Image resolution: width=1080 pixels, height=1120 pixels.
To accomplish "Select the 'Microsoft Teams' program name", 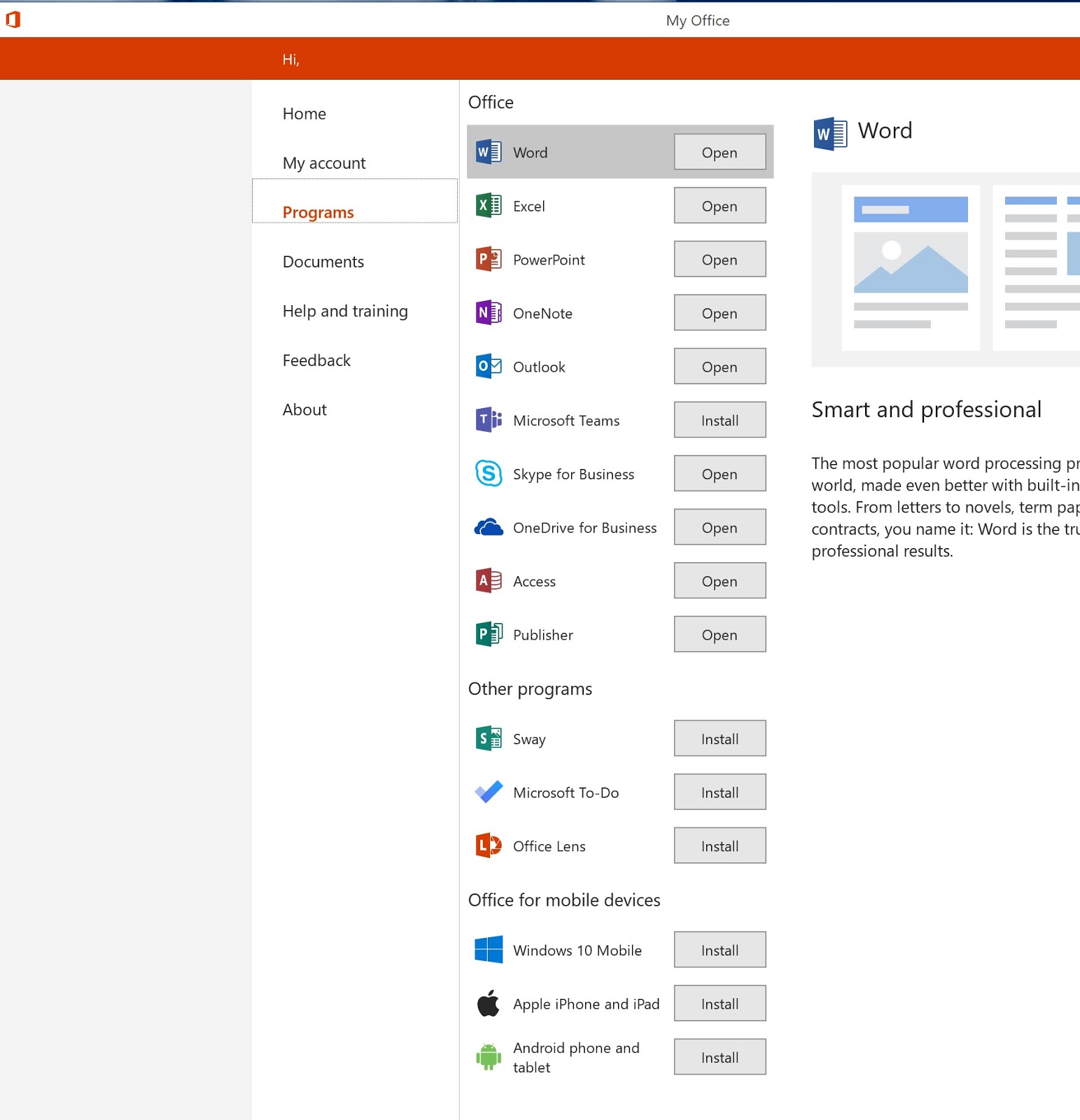I will tap(566, 421).
